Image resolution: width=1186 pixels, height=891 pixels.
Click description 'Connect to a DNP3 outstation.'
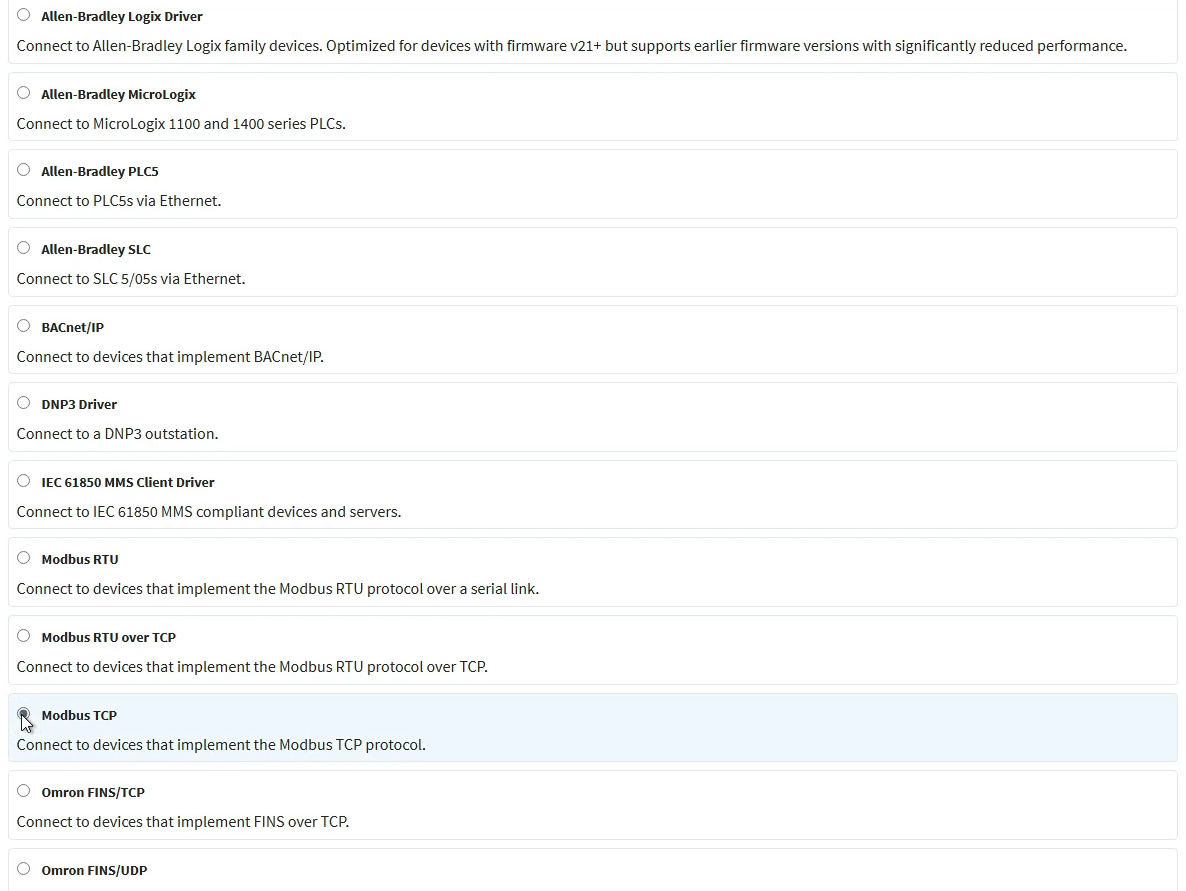point(117,434)
